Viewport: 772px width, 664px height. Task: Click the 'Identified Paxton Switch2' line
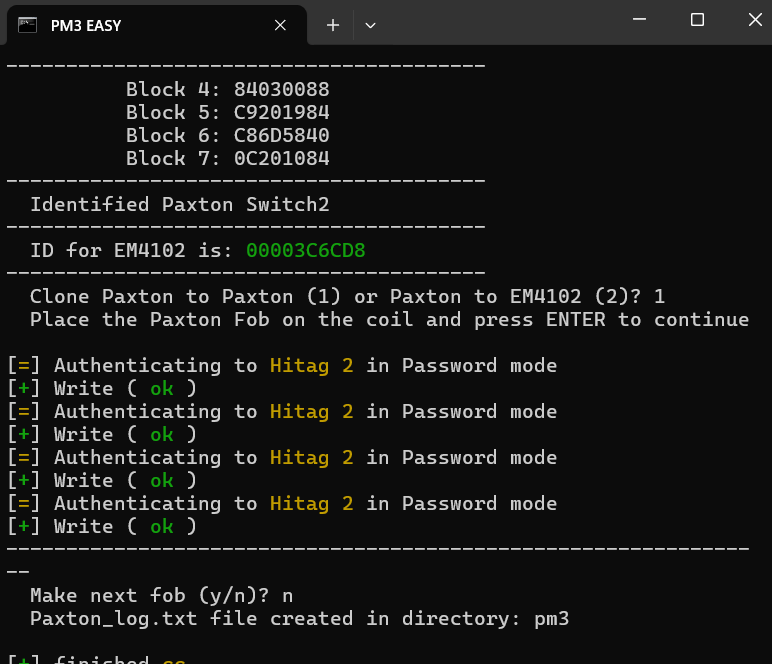coord(180,205)
